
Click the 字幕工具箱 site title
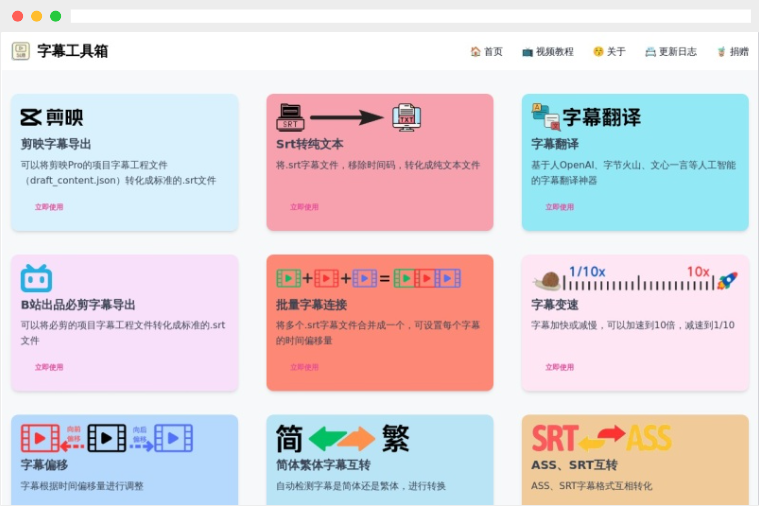click(x=73, y=51)
